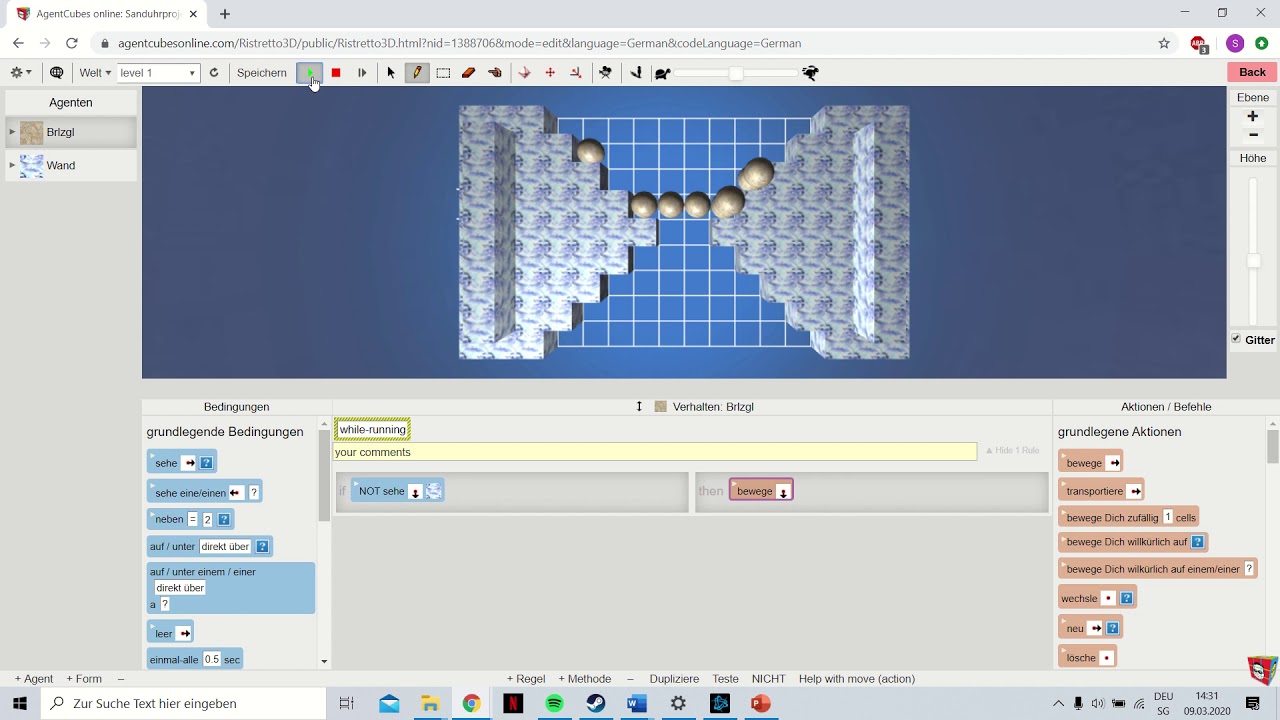Image resolution: width=1280 pixels, height=720 pixels.
Task: Click the globe world icon in toolbar
Action: [57, 72]
